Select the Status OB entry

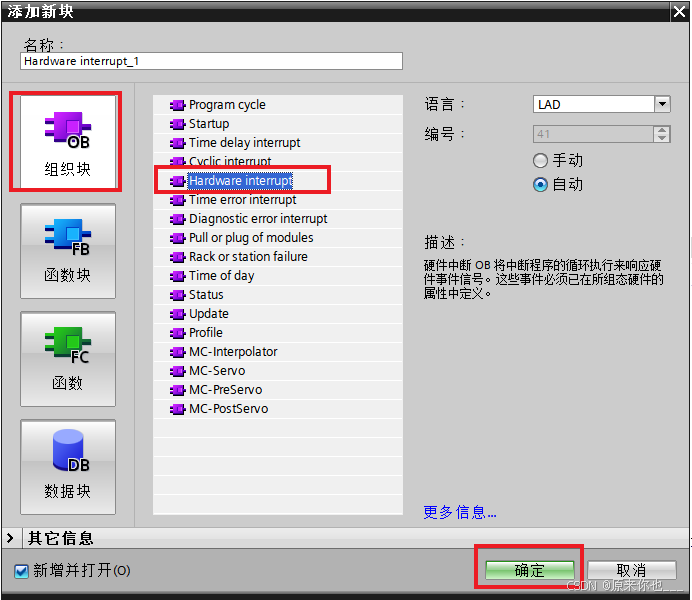pos(206,295)
